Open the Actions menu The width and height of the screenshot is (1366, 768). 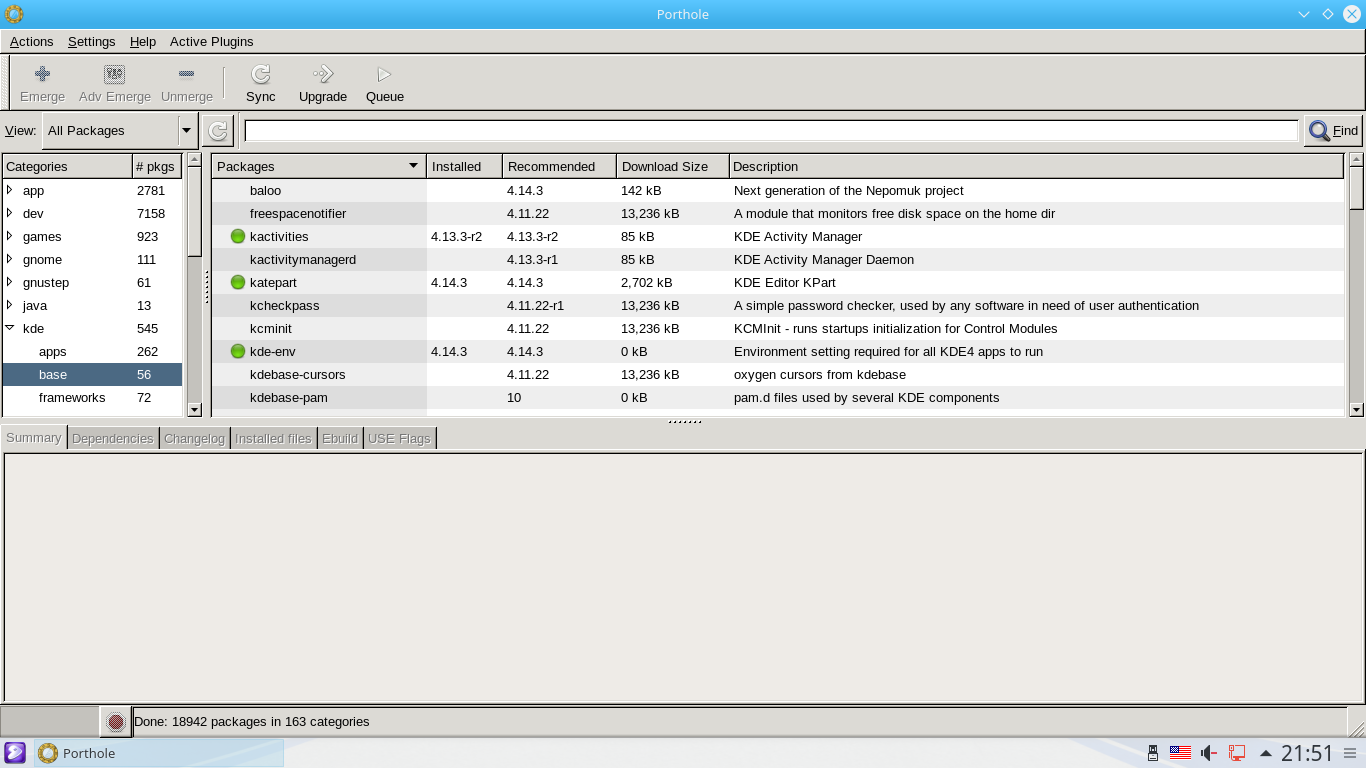[x=32, y=41]
